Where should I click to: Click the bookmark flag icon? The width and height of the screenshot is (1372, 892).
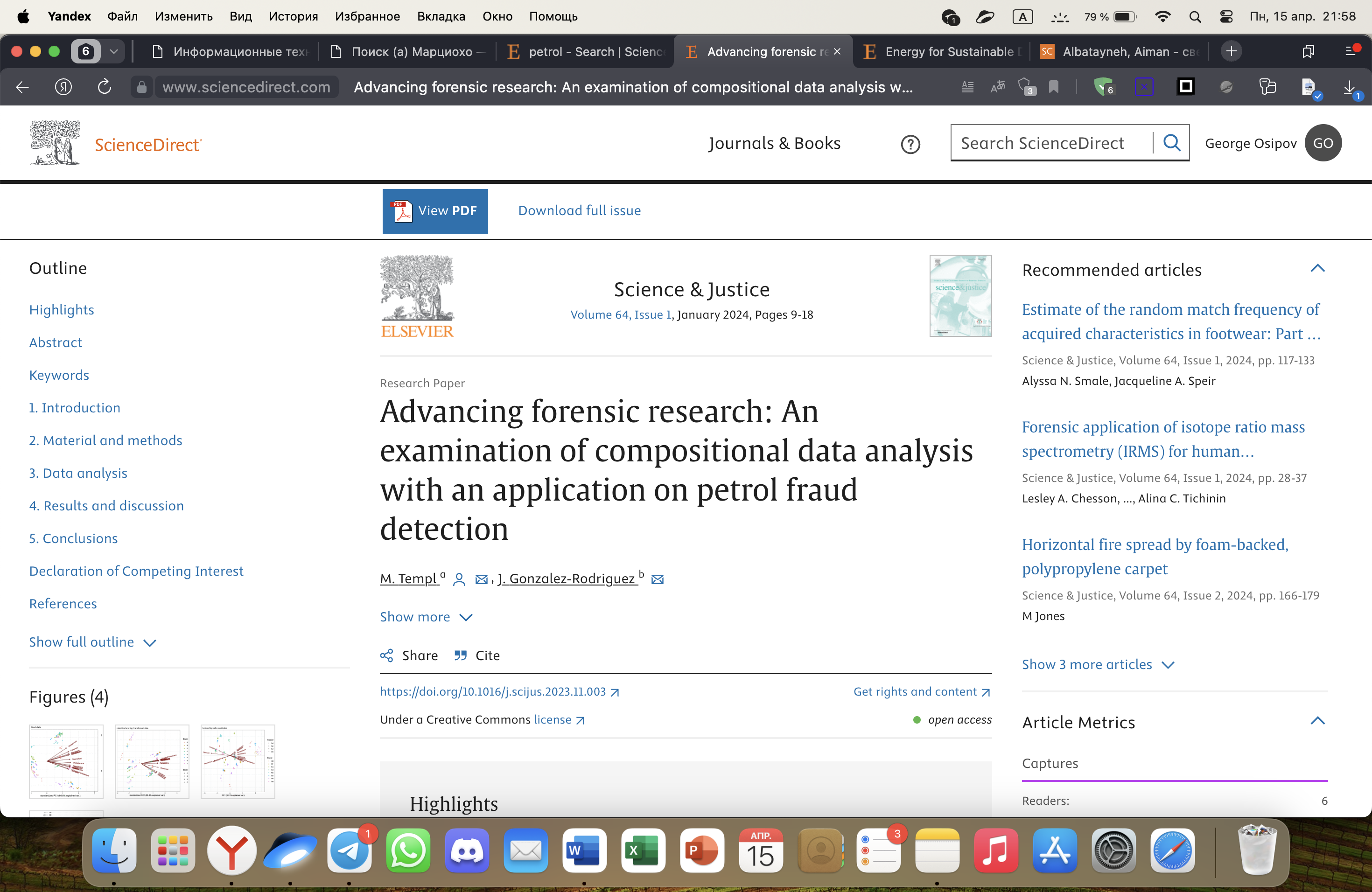coord(1054,87)
